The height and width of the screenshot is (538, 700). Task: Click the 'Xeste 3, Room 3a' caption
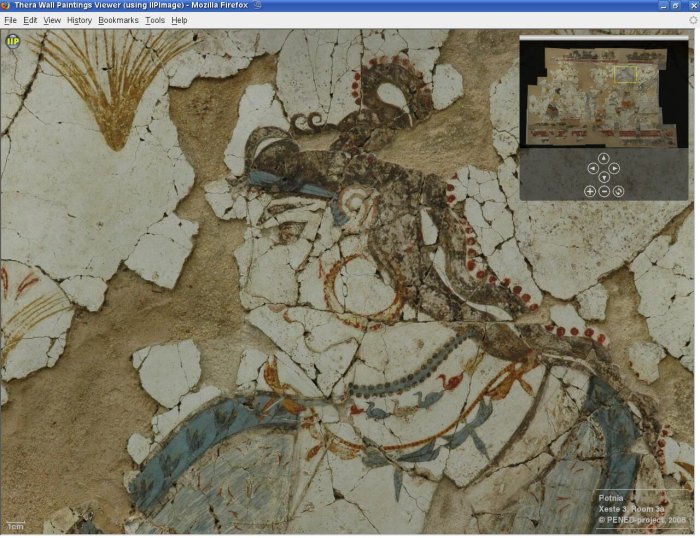(631, 509)
